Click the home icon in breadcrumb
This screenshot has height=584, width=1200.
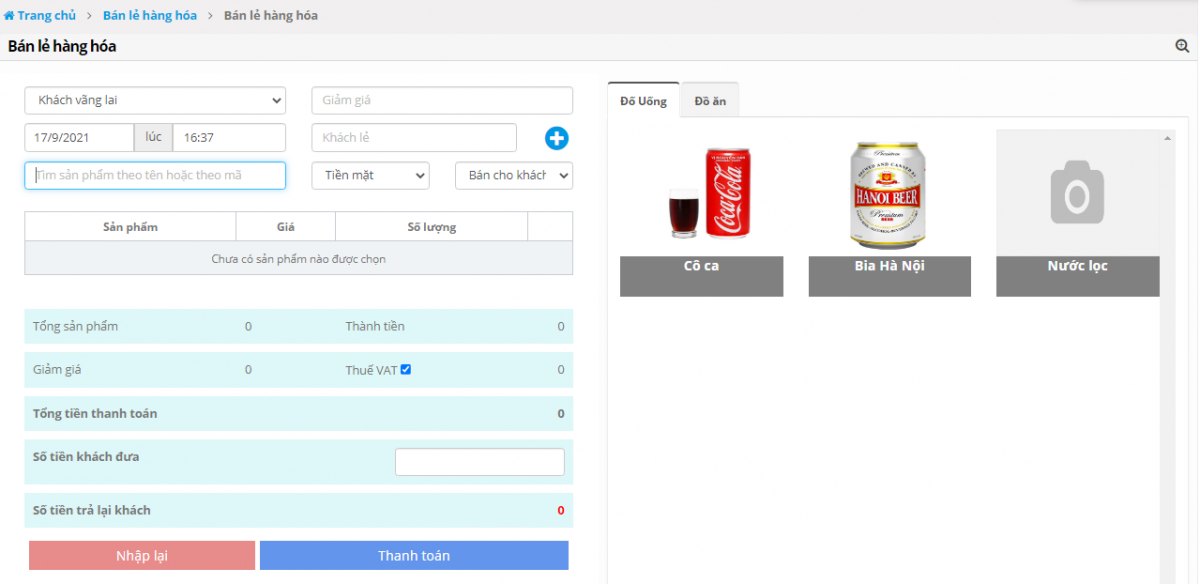coord(9,16)
